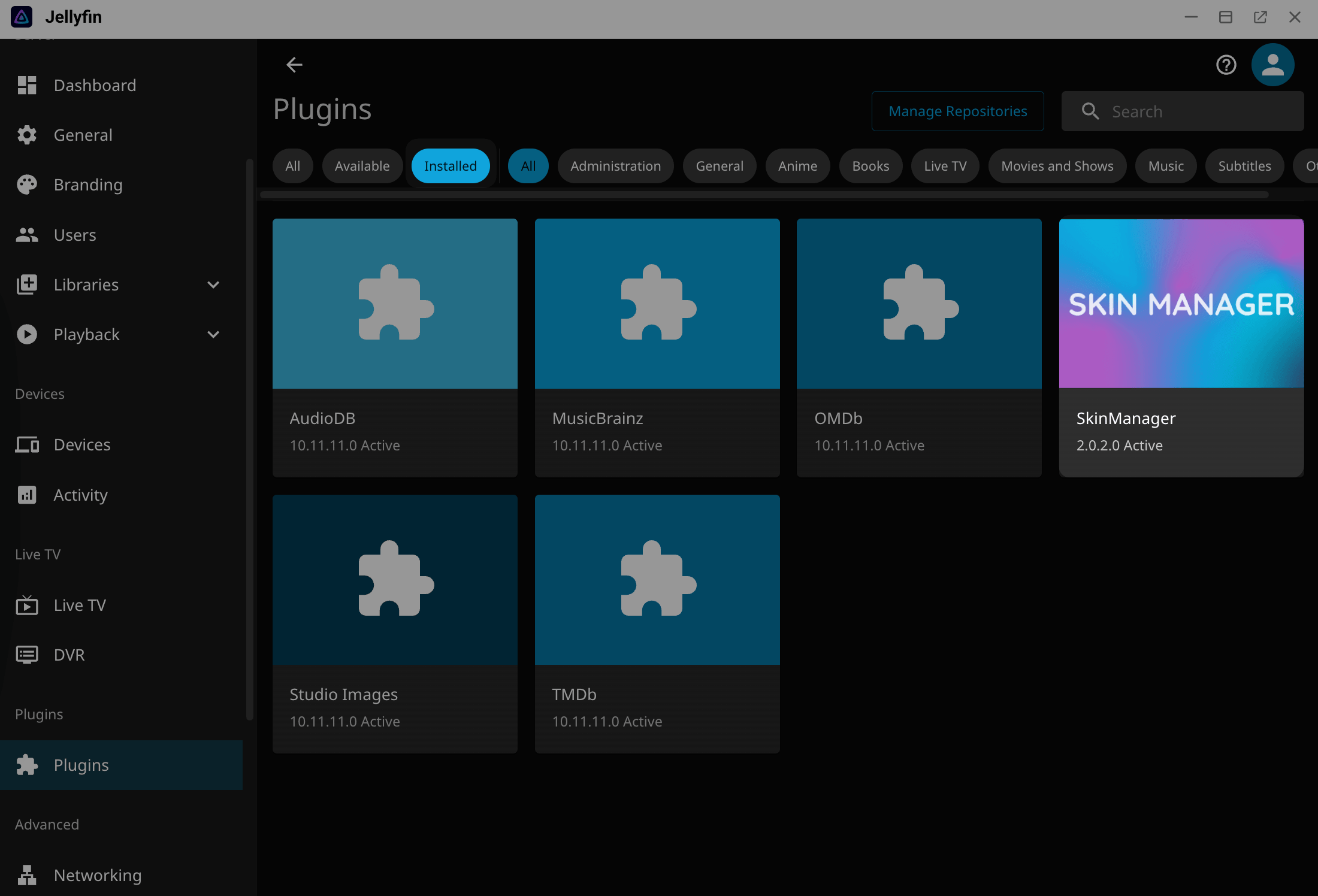Open the user profile avatar
This screenshot has width=1318, height=896.
coord(1272,65)
